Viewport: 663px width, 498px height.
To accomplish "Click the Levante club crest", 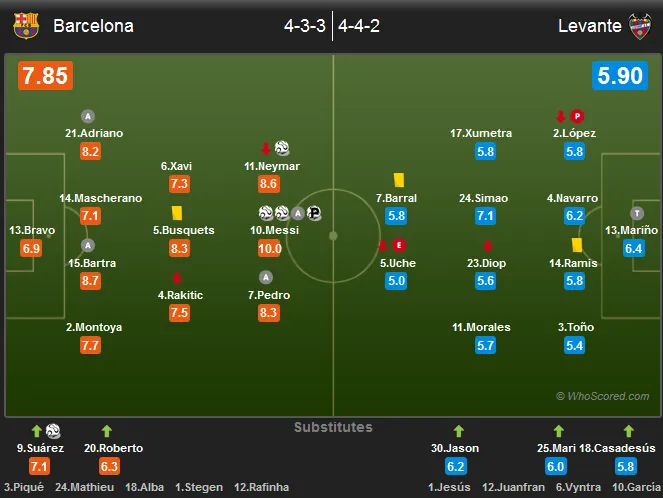I will [639, 26].
